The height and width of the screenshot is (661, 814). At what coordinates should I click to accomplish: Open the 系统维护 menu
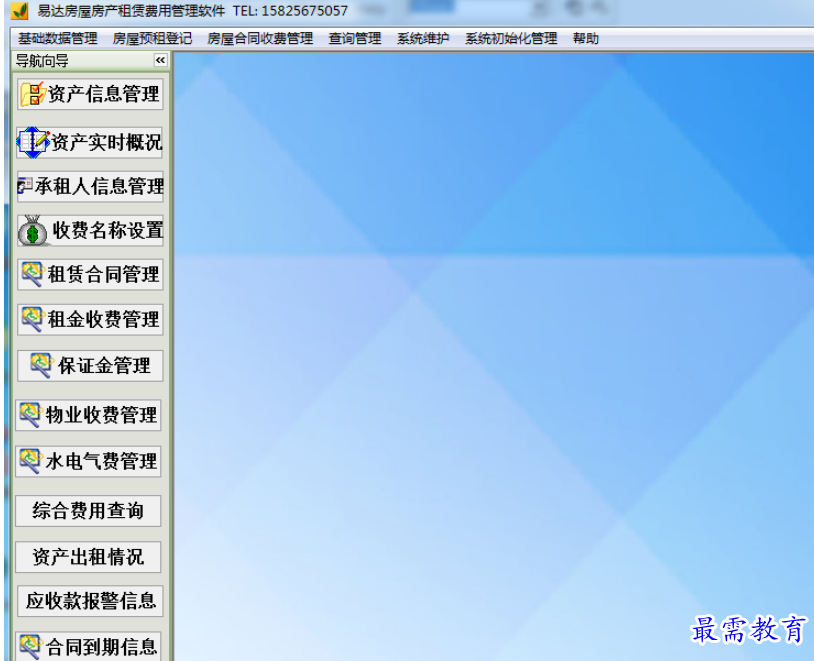423,38
